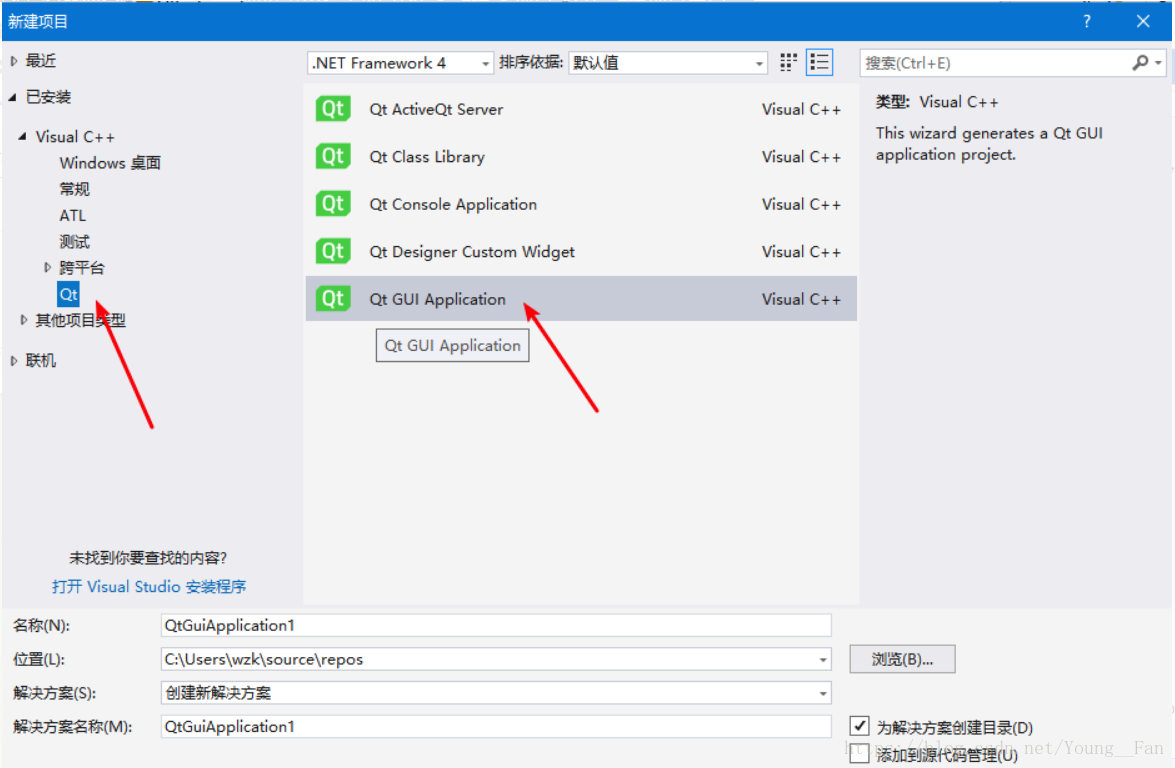
Task: Select Qt GUI Application template
Action: click(581, 299)
